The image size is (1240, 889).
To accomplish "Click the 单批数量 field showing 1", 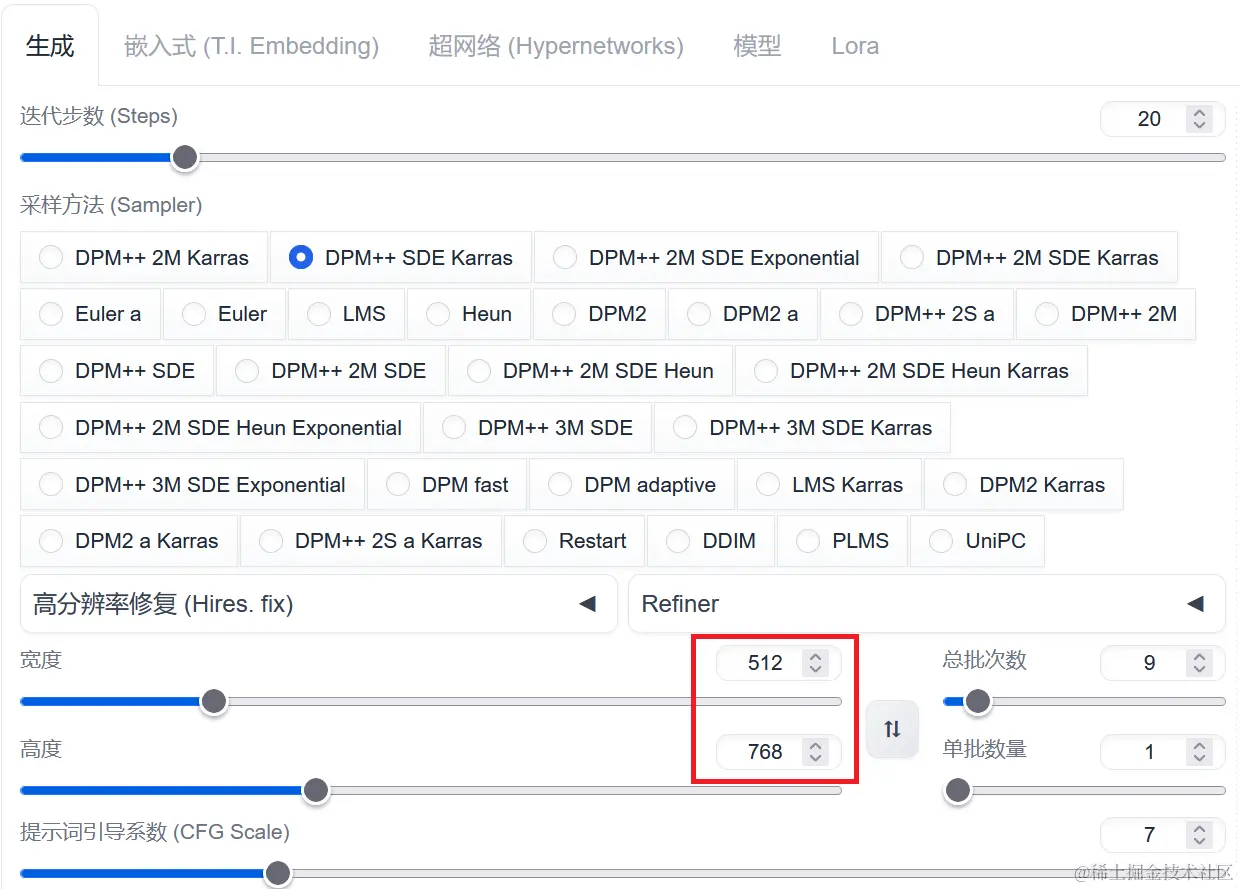I will pos(1163,751).
